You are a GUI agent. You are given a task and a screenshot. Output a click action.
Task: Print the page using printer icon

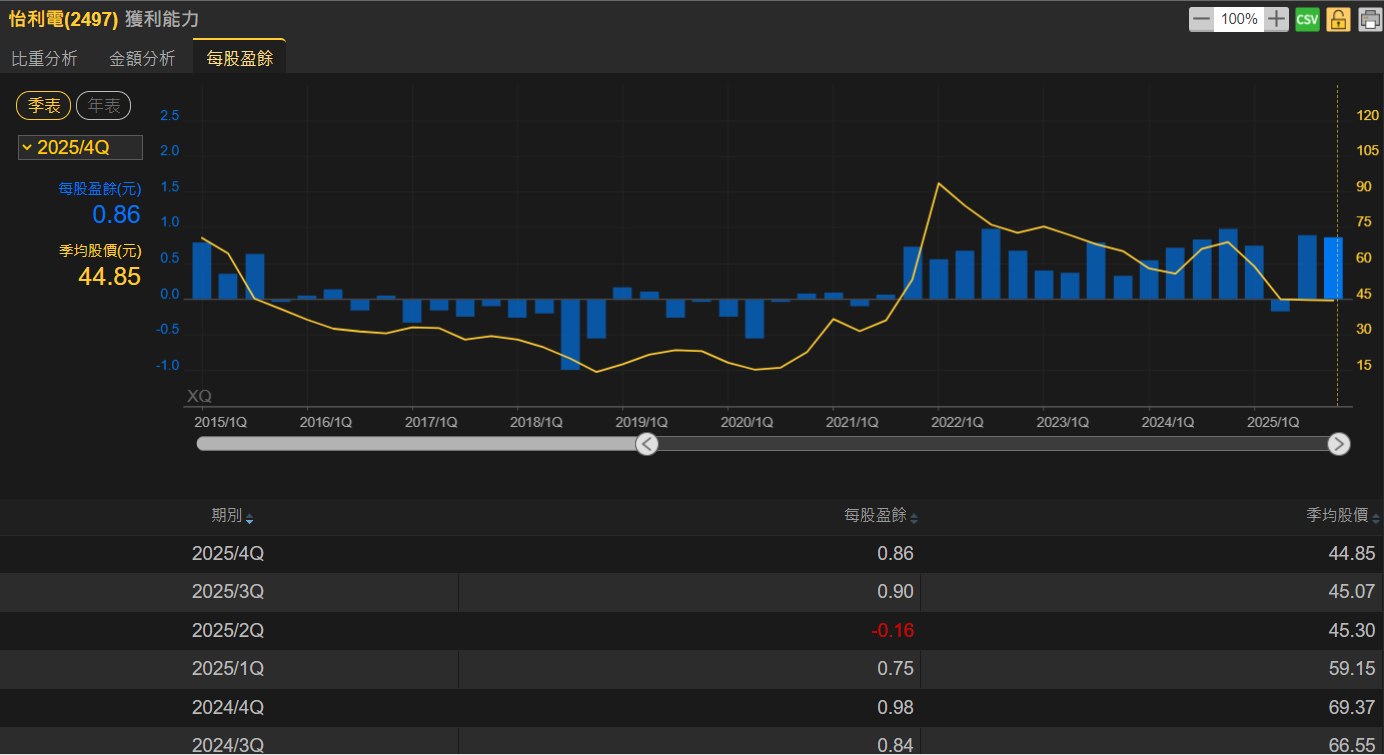point(1369,19)
